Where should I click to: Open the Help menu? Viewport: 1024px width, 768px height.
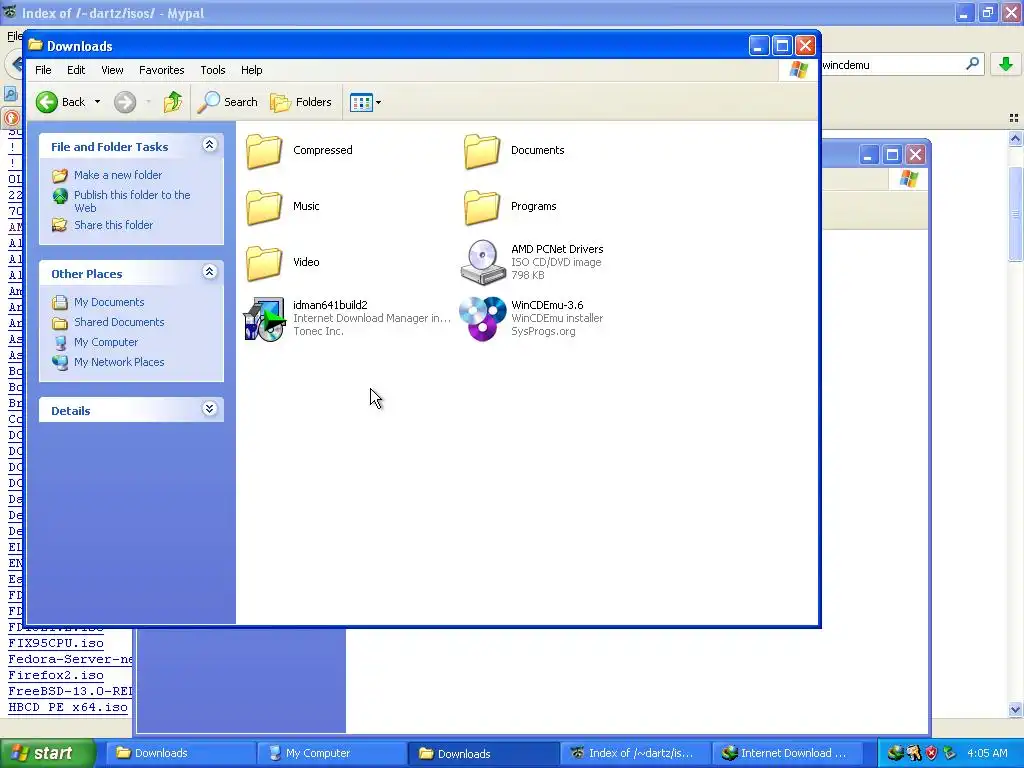point(251,70)
